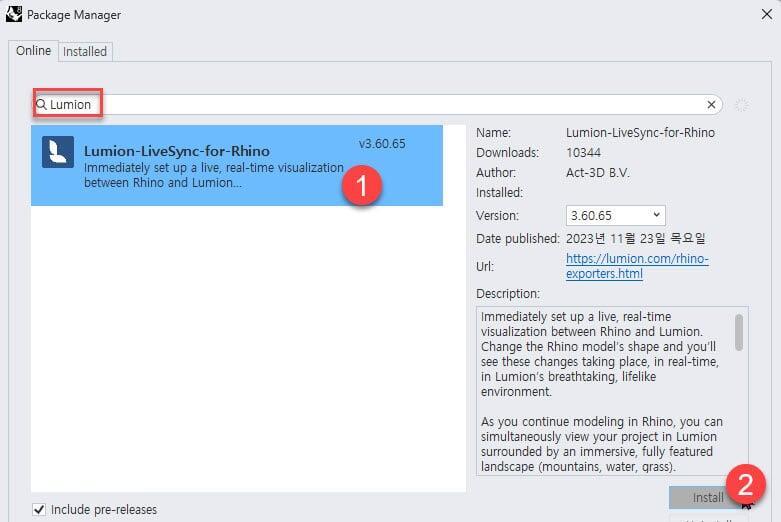Image resolution: width=781 pixels, height=522 pixels.
Task: Click the Description: label
Action: [x=508, y=294]
